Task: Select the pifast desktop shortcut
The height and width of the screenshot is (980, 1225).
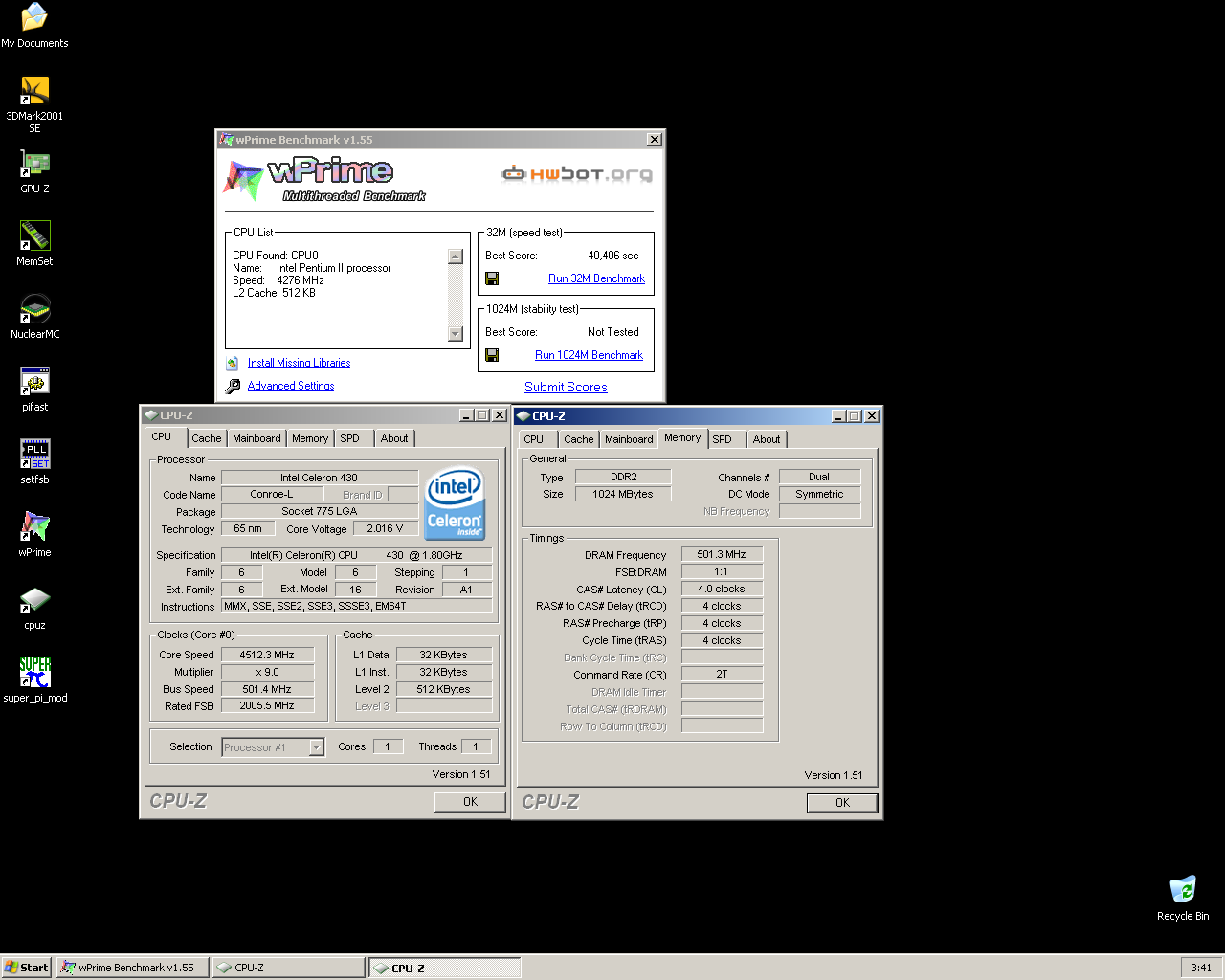Action: [34, 390]
